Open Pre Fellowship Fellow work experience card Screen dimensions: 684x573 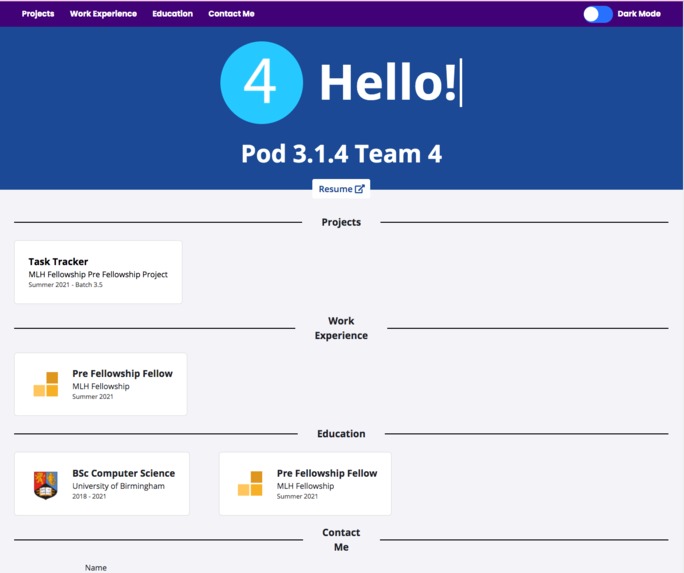[x=101, y=384]
